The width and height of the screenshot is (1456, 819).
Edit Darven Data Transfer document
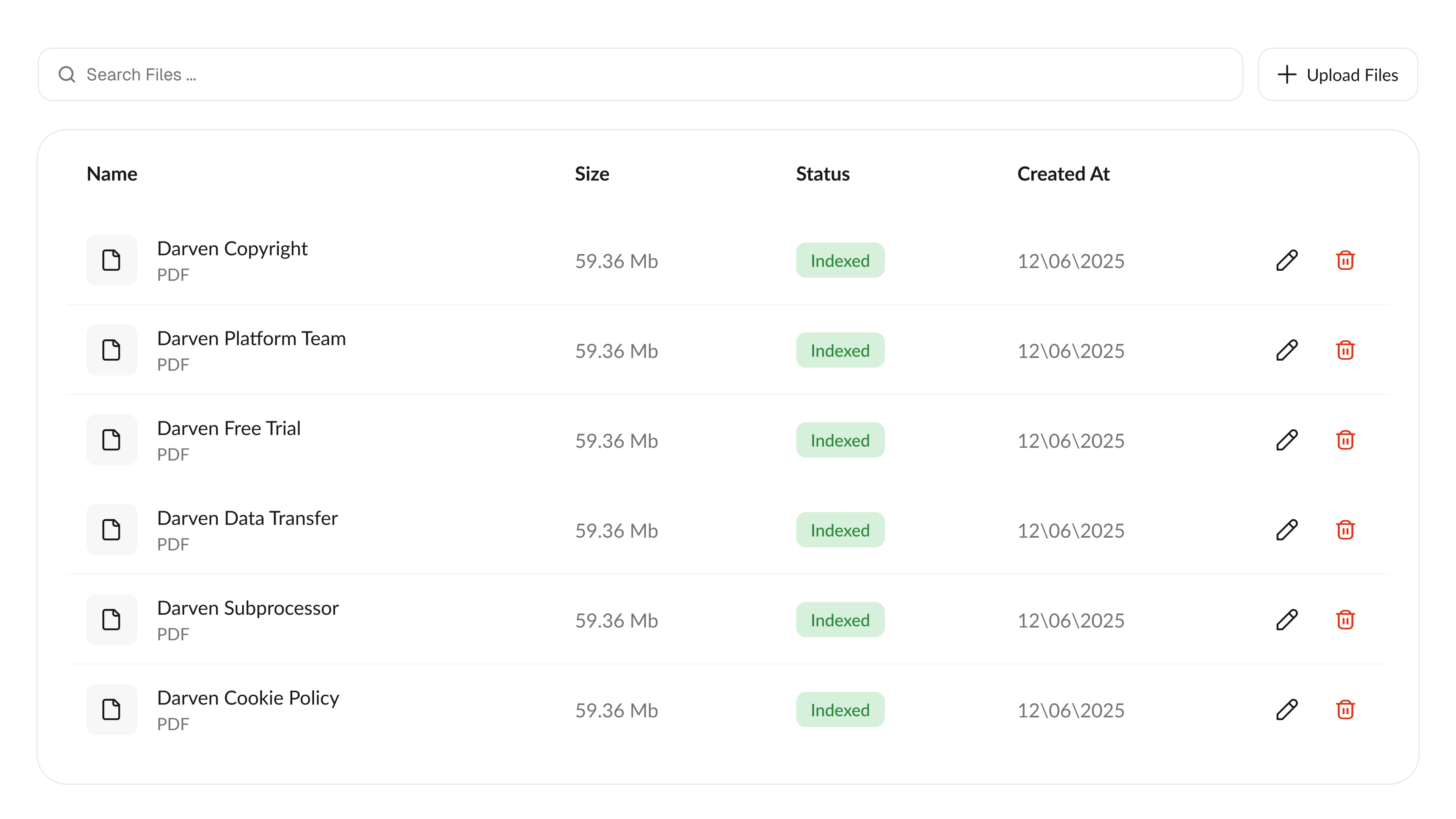tap(1287, 530)
